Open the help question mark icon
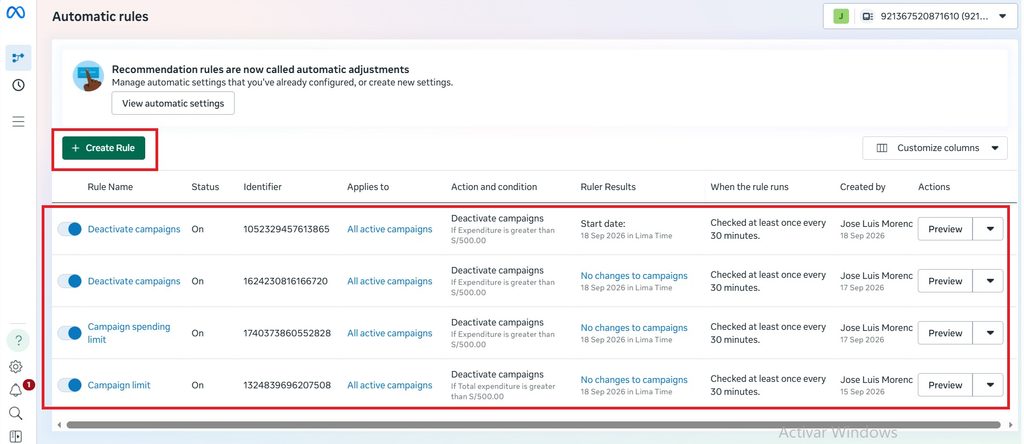Image resolution: width=1024 pixels, height=444 pixels. coord(18,340)
